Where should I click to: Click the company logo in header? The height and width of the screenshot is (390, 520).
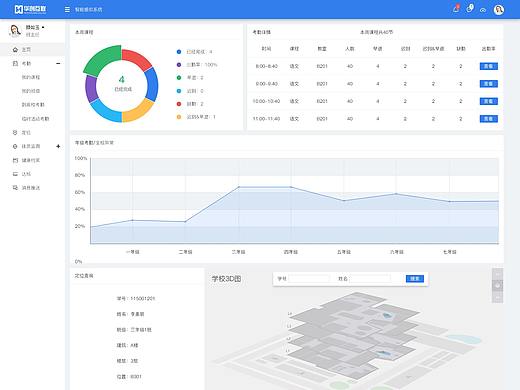click(x=30, y=9)
